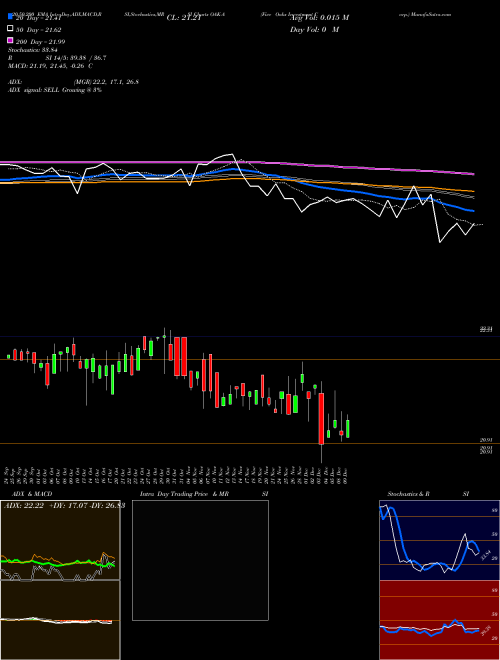
Task: Click the 'Avg Vol: 0.015 M' label
Action: point(319,18)
